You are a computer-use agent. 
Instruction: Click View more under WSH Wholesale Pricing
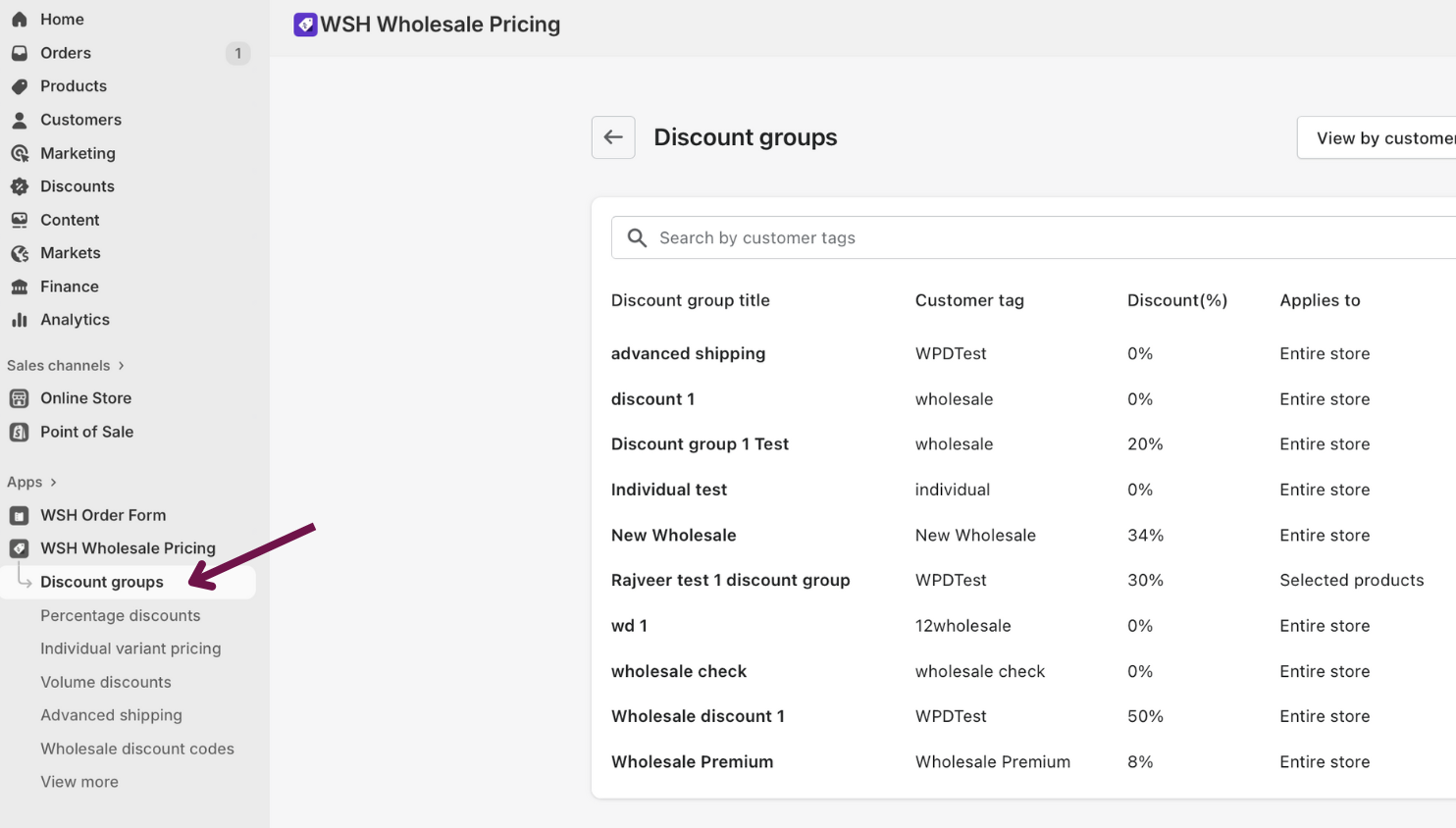(79, 782)
